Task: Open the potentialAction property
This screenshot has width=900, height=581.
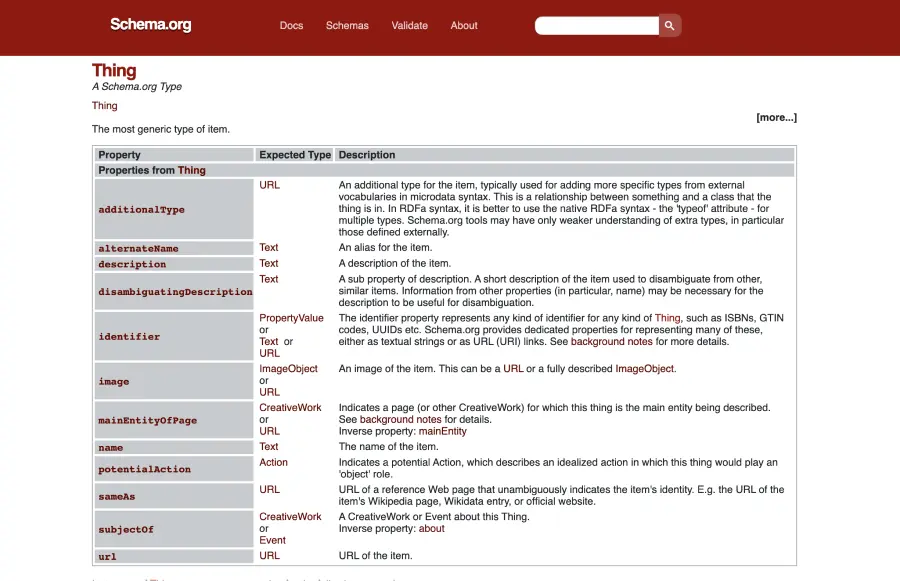Action: pos(144,469)
